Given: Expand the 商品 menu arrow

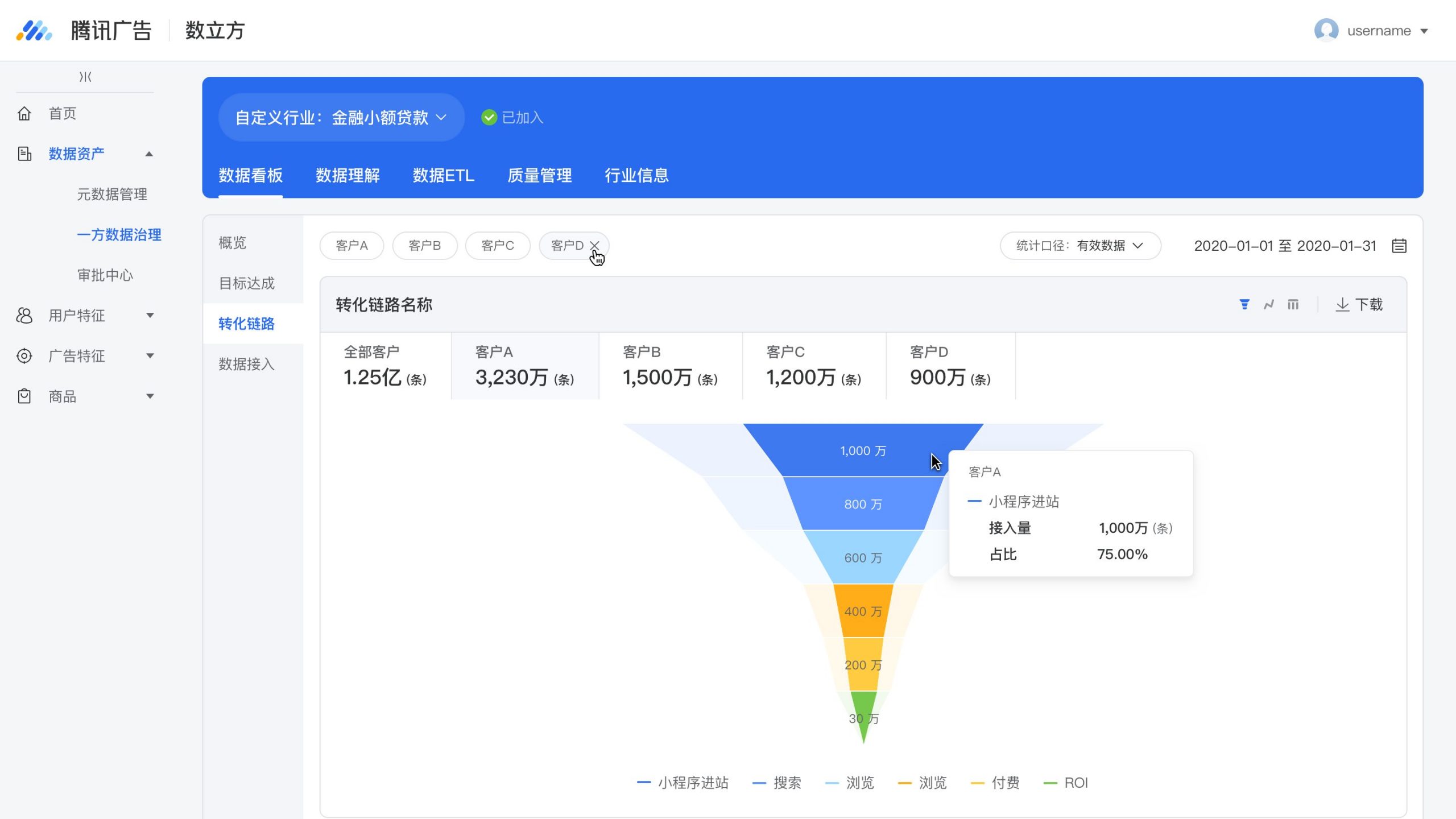Looking at the screenshot, I should (150, 396).
